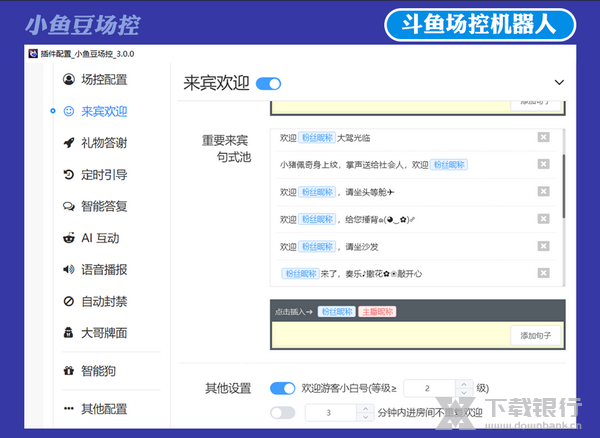Image resolution: width=600 pixels, height=438 pixels.
Task: Delete the 小猪佩奇身上纹 sentence row
Action: [x=543, y=164]
